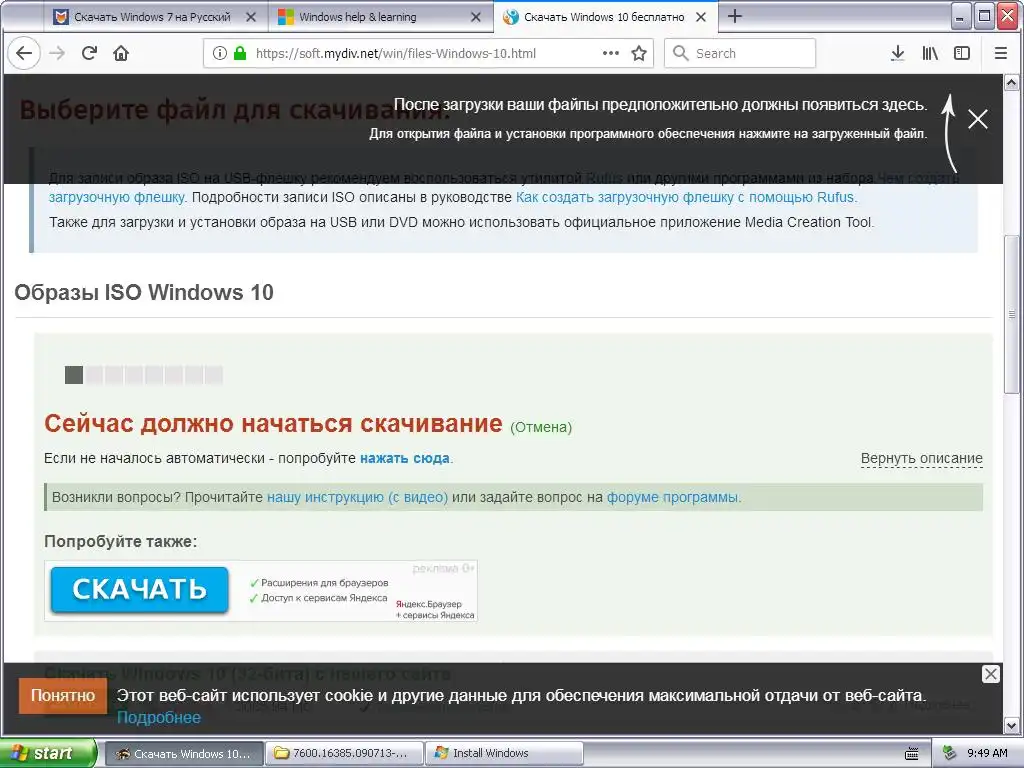
Task: Open the Library bookmarks icon
Action: tap(930, 54)
